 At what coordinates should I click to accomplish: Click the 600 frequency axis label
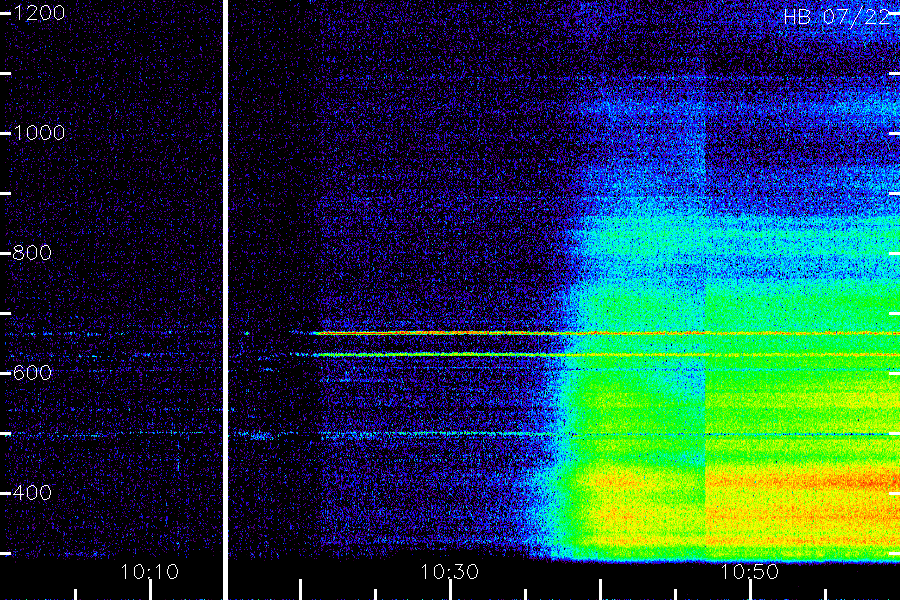pos(32,373)
